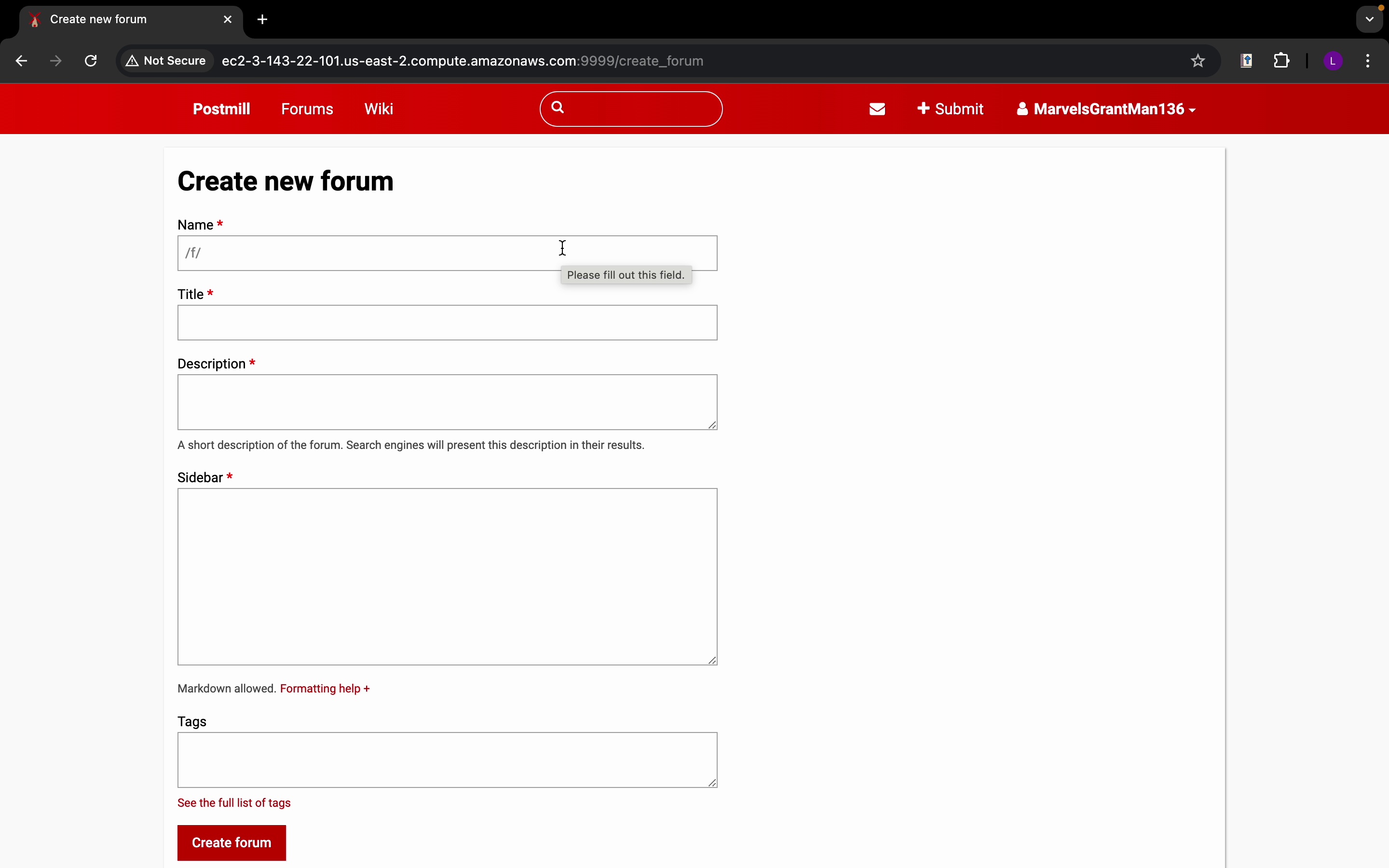Screen dimensions: 1389x868
Task: Open the tab search dropdown arrow
Action: [1370, 19]
